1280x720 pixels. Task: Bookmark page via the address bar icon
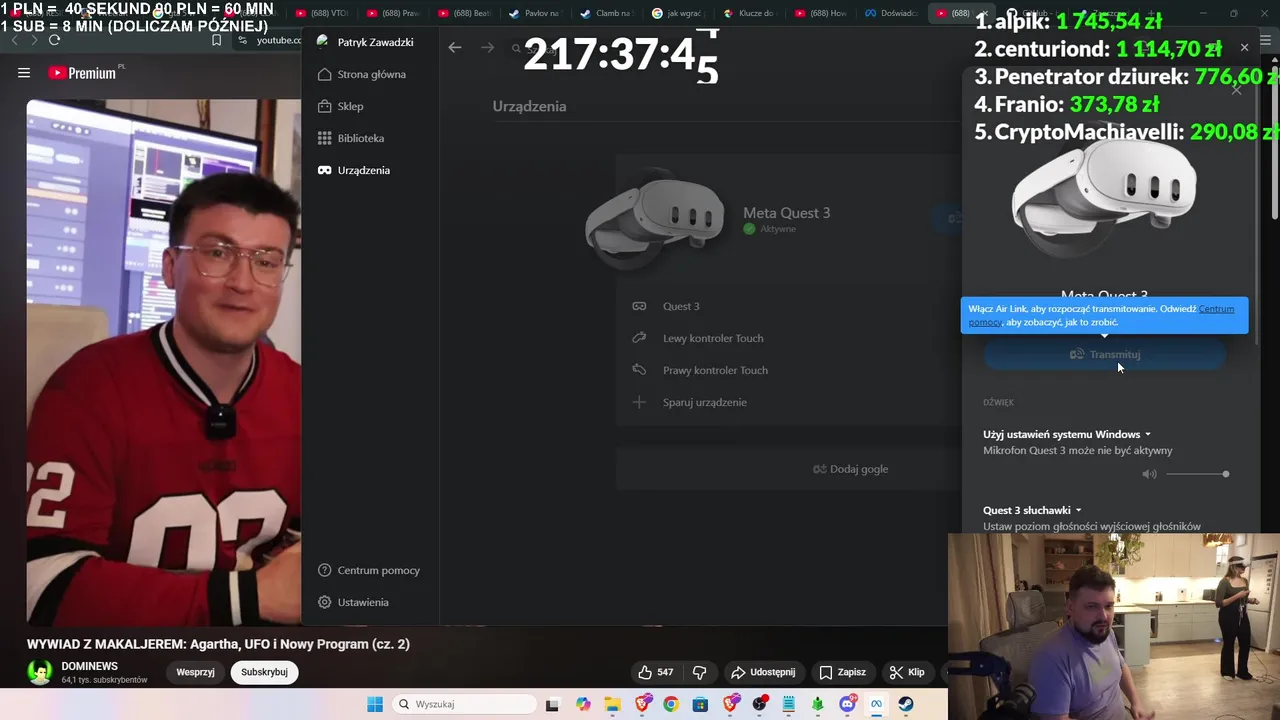click(x=216, y=40)
